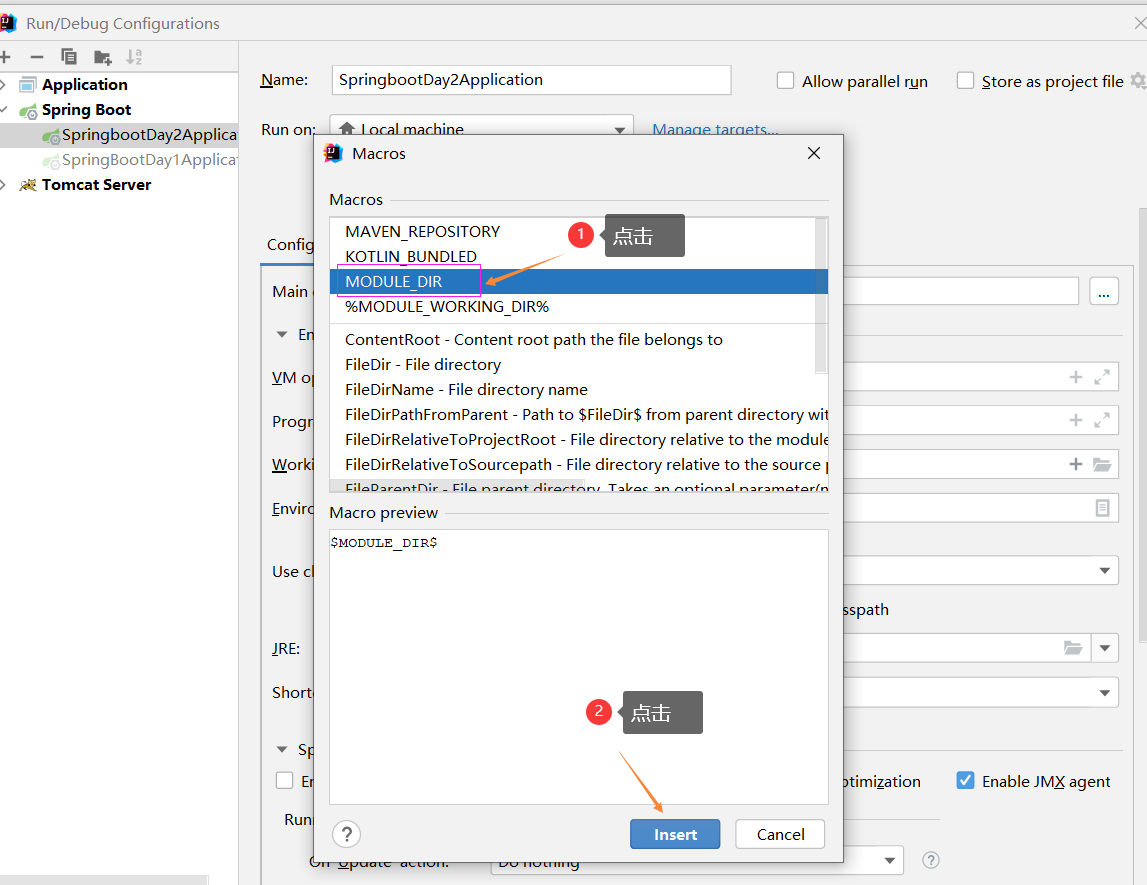Click the Name input field

pos(531,80)
